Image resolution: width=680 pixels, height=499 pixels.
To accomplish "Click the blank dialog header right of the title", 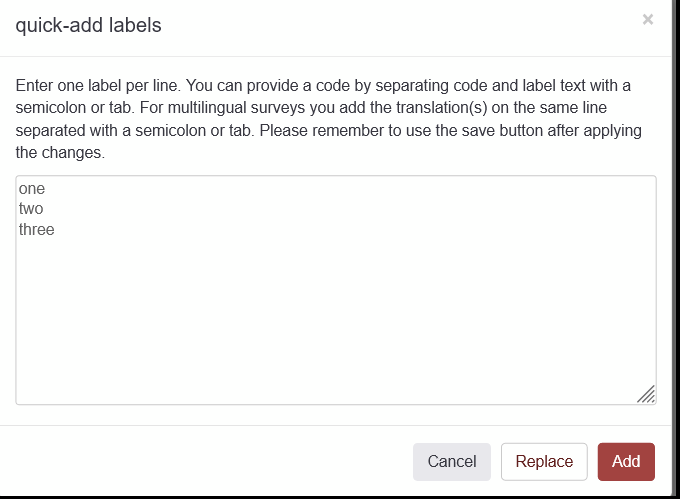I will 400,26.
